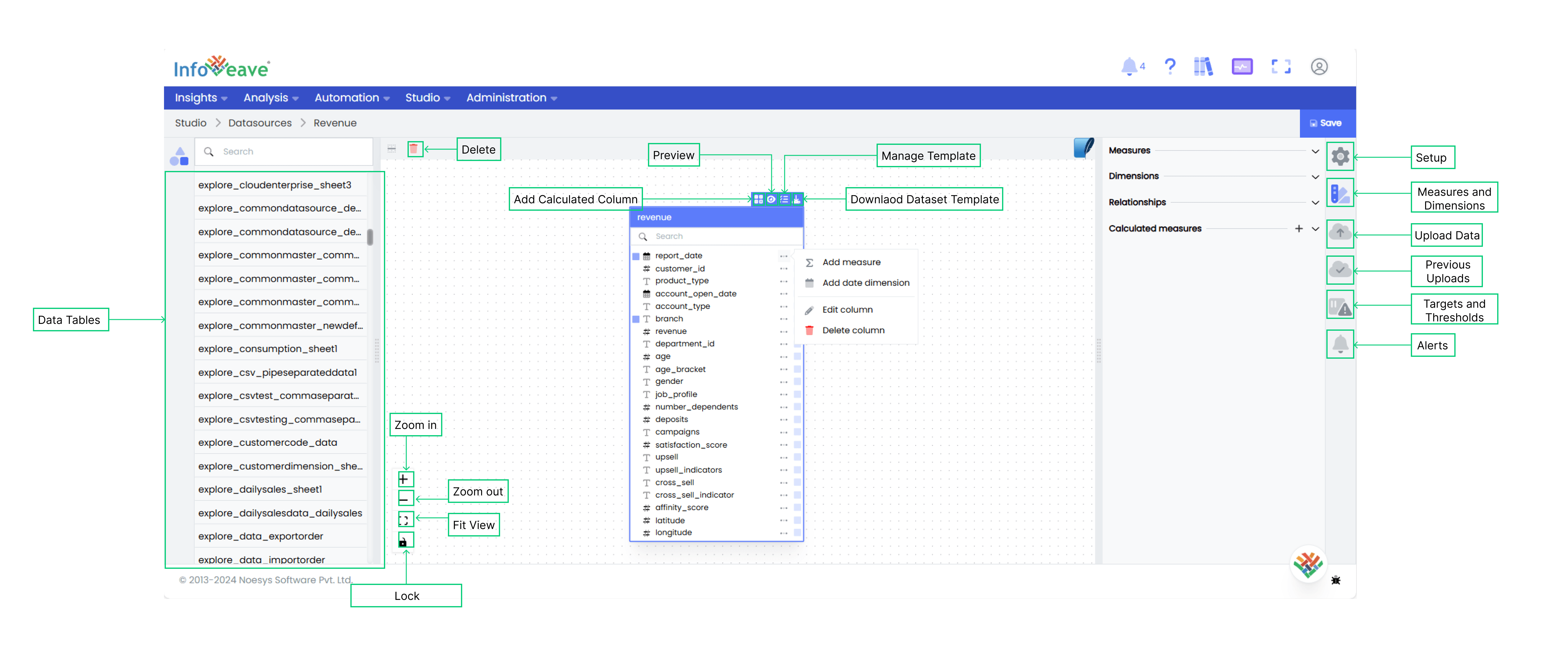This screenshot has width=1568, height=649.
Task: Toggle the Lock view mode
Action: coord(404,543)
